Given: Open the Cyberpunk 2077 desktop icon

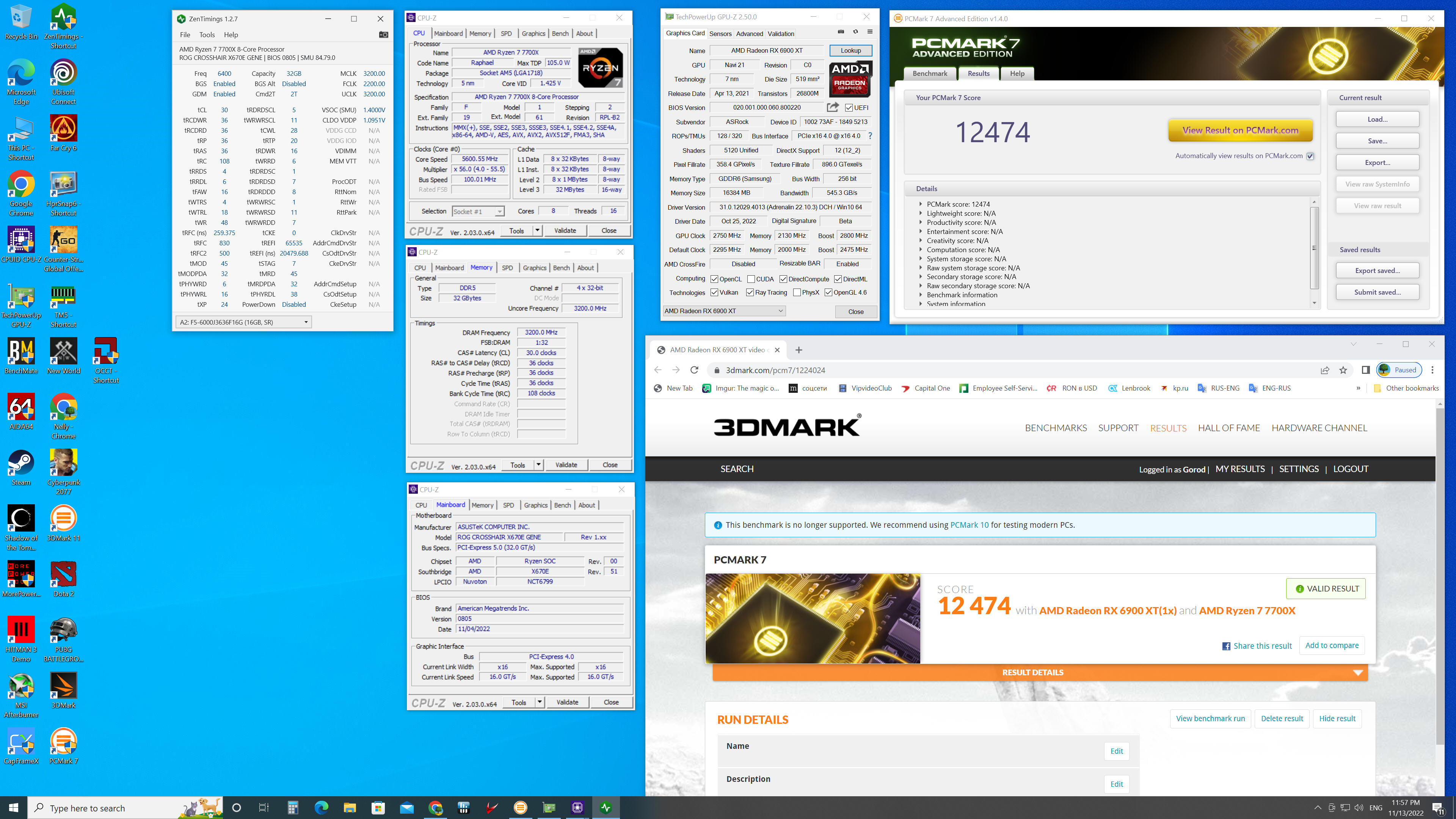Looking at the screenshot, I should point(63,472).
